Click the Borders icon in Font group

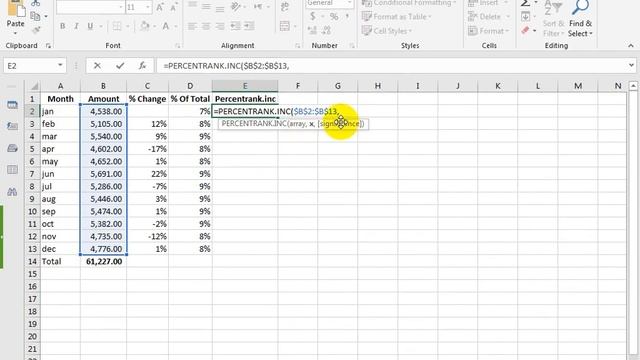point(117,26)
